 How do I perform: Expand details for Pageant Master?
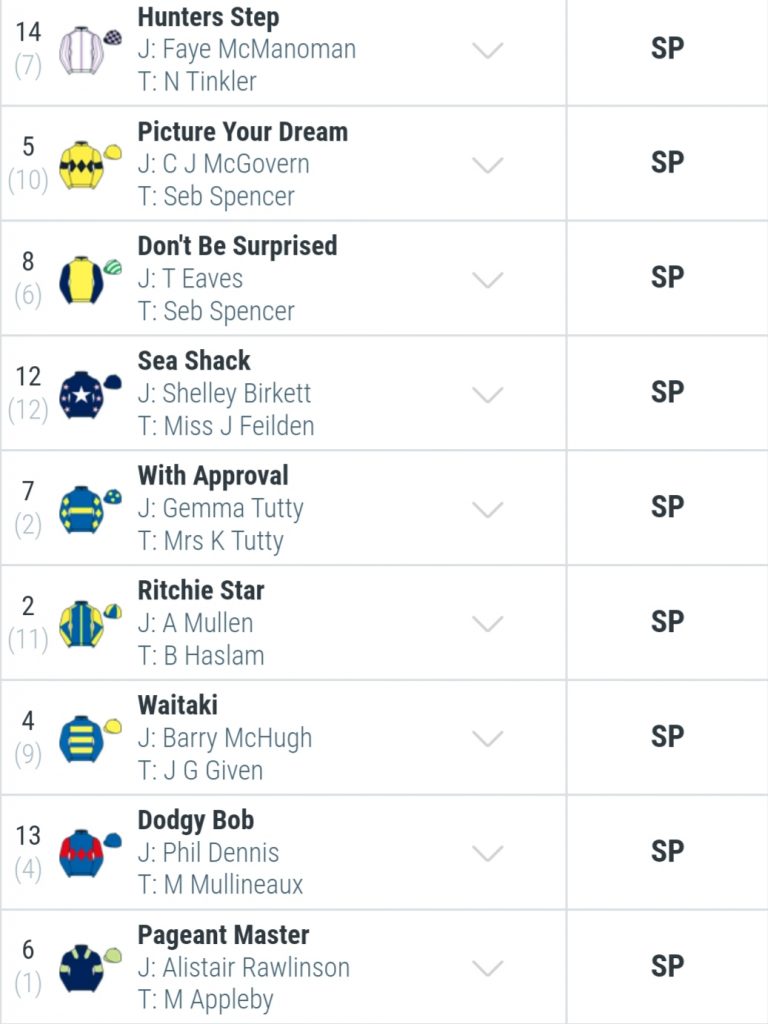coord(487,968)
